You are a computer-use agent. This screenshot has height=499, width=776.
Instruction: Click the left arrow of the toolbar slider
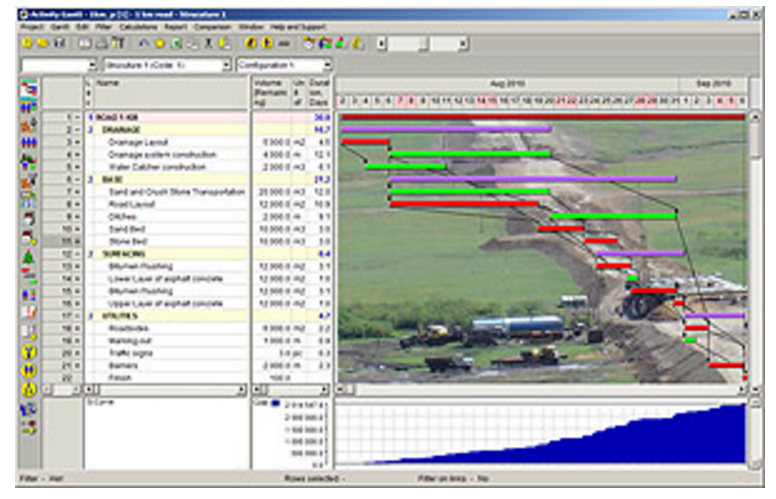(382, 44)
